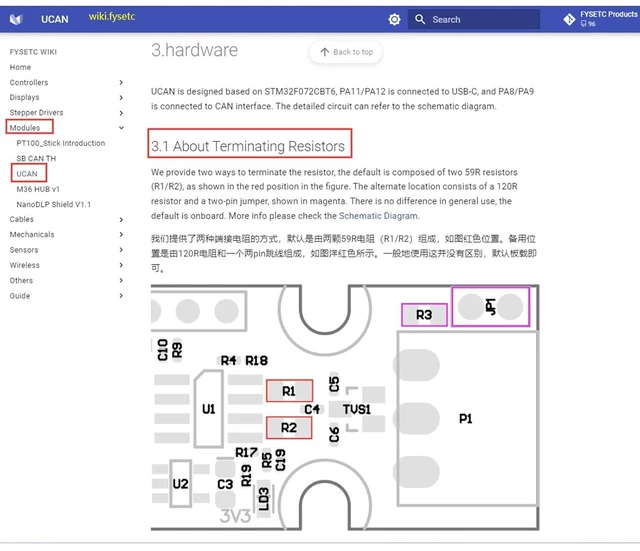The image size is (640, 551).
Task: Click the git repository diamond icon
Action: click(x=569, y=19)
